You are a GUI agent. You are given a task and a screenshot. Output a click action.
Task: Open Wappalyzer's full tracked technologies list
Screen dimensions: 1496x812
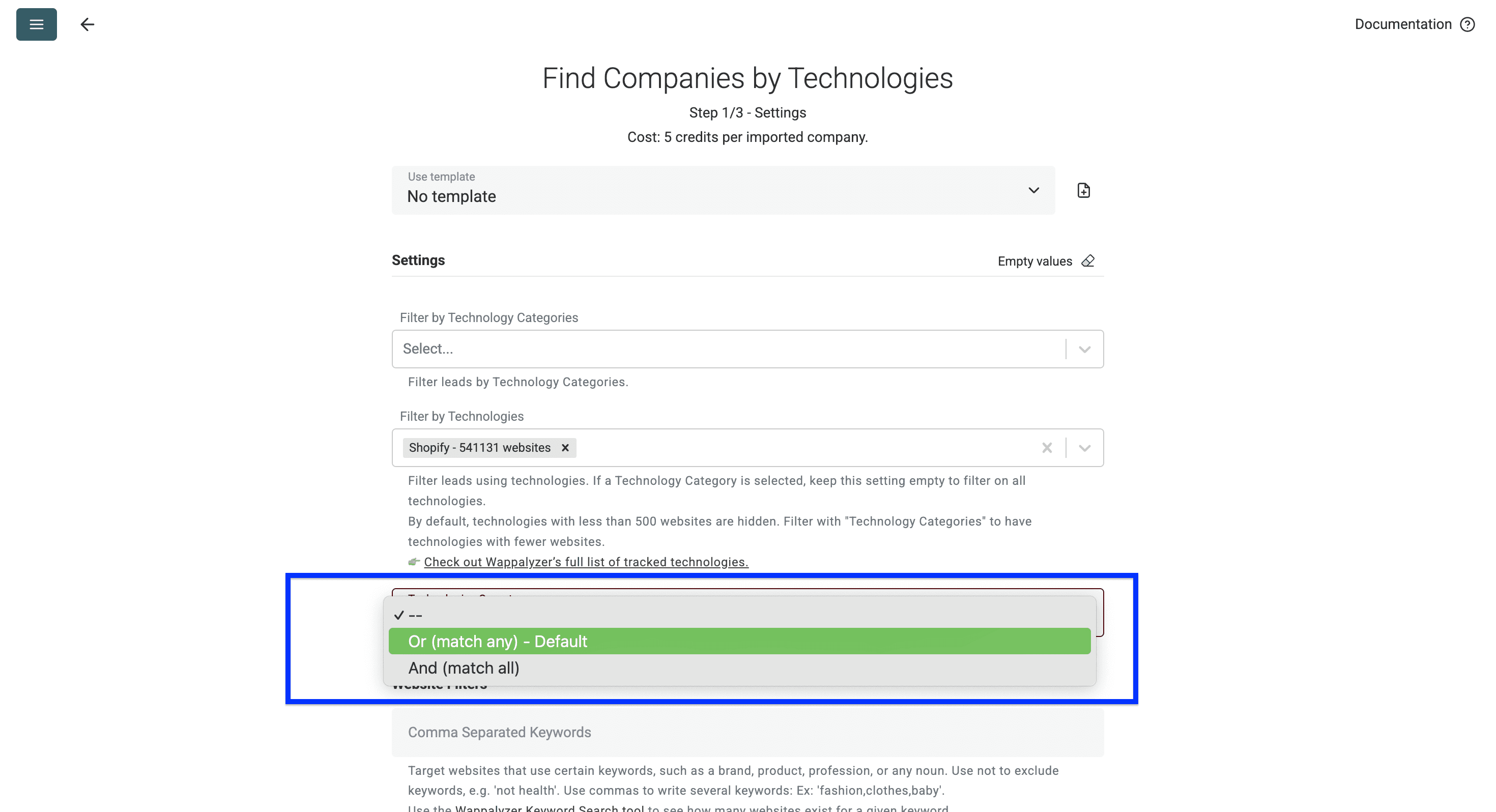click(585, 562)
